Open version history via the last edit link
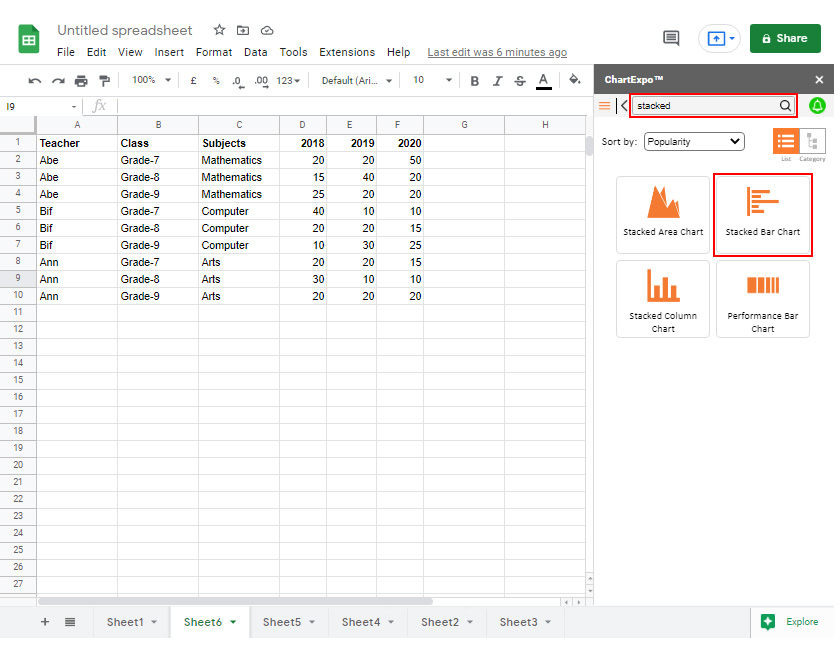Viewport: 840px width, 662px height. pyautogui.click(x=497, y=52)
